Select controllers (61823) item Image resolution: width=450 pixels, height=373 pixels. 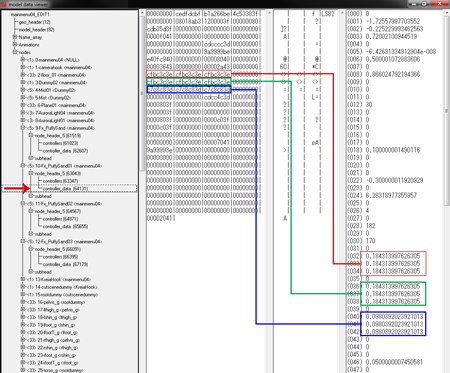click(x=60, y=143)
